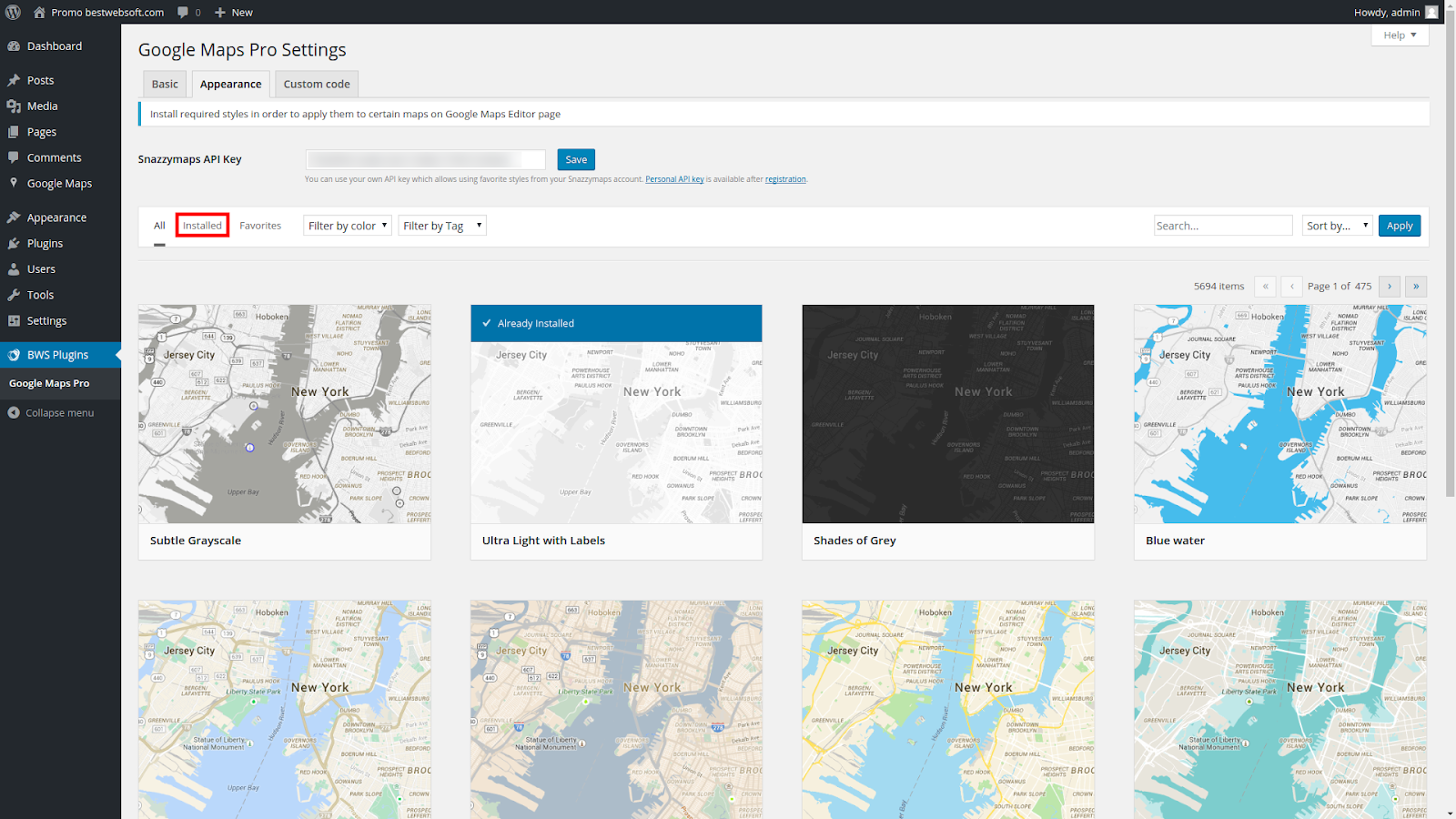Click the Appearance paintbrush icon

(14, 217)
